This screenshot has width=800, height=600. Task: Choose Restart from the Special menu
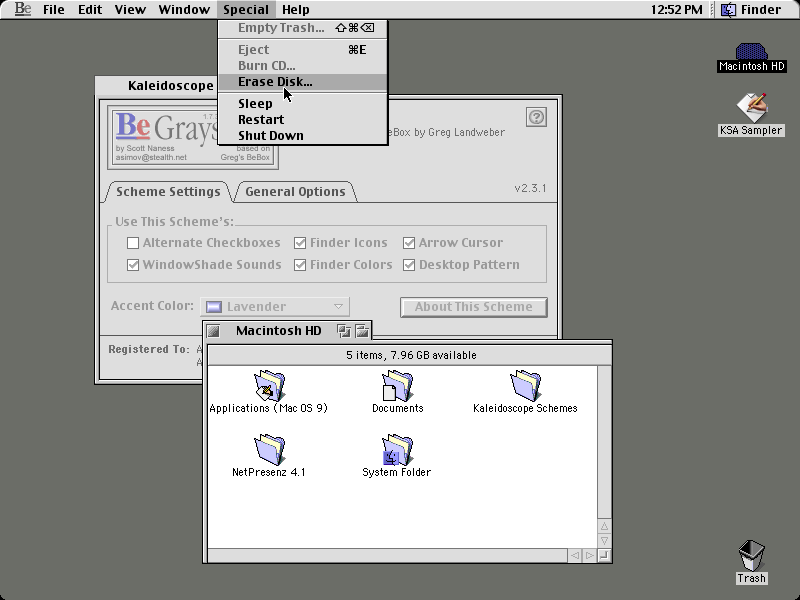point(303,119)
